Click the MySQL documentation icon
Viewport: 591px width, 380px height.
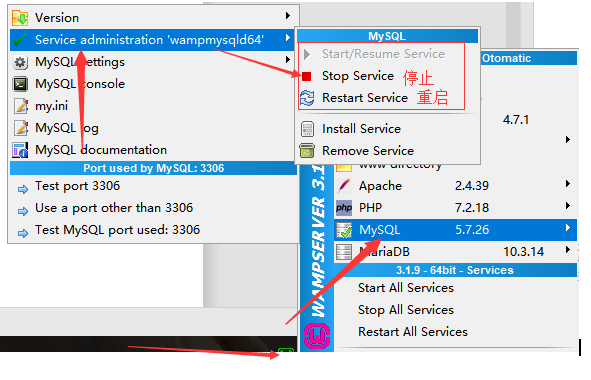(x=20, y=150)
